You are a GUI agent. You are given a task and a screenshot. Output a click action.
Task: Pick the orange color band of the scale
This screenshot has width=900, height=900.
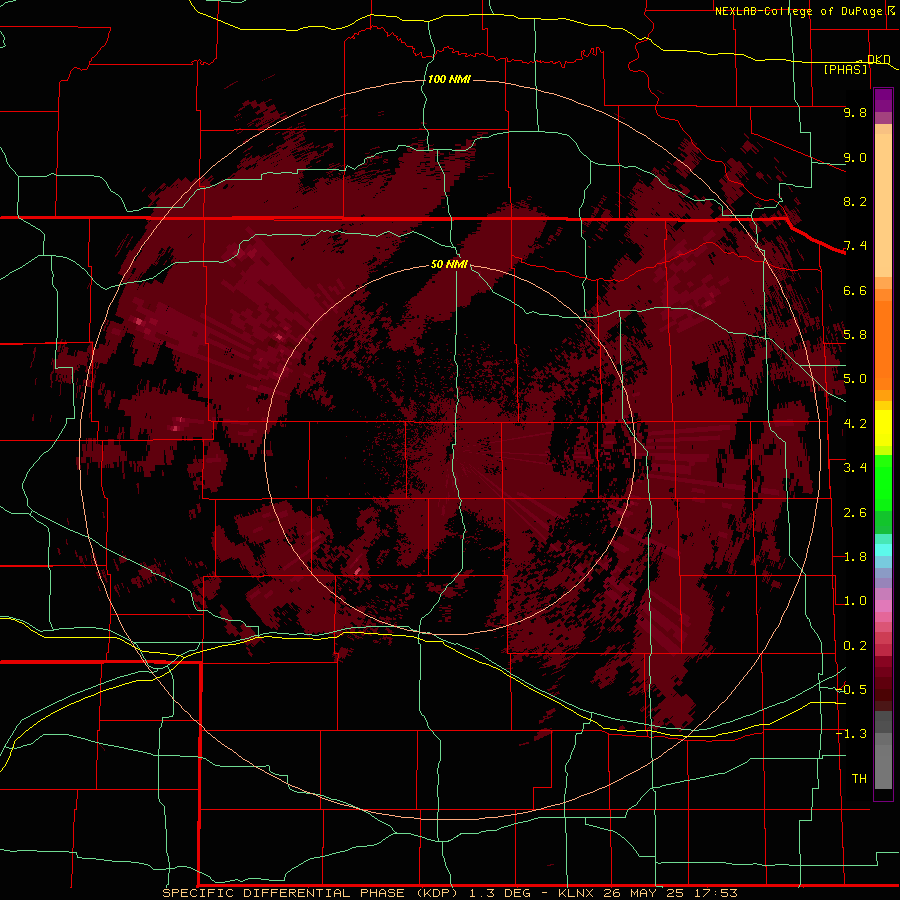[x=883, y=344]
